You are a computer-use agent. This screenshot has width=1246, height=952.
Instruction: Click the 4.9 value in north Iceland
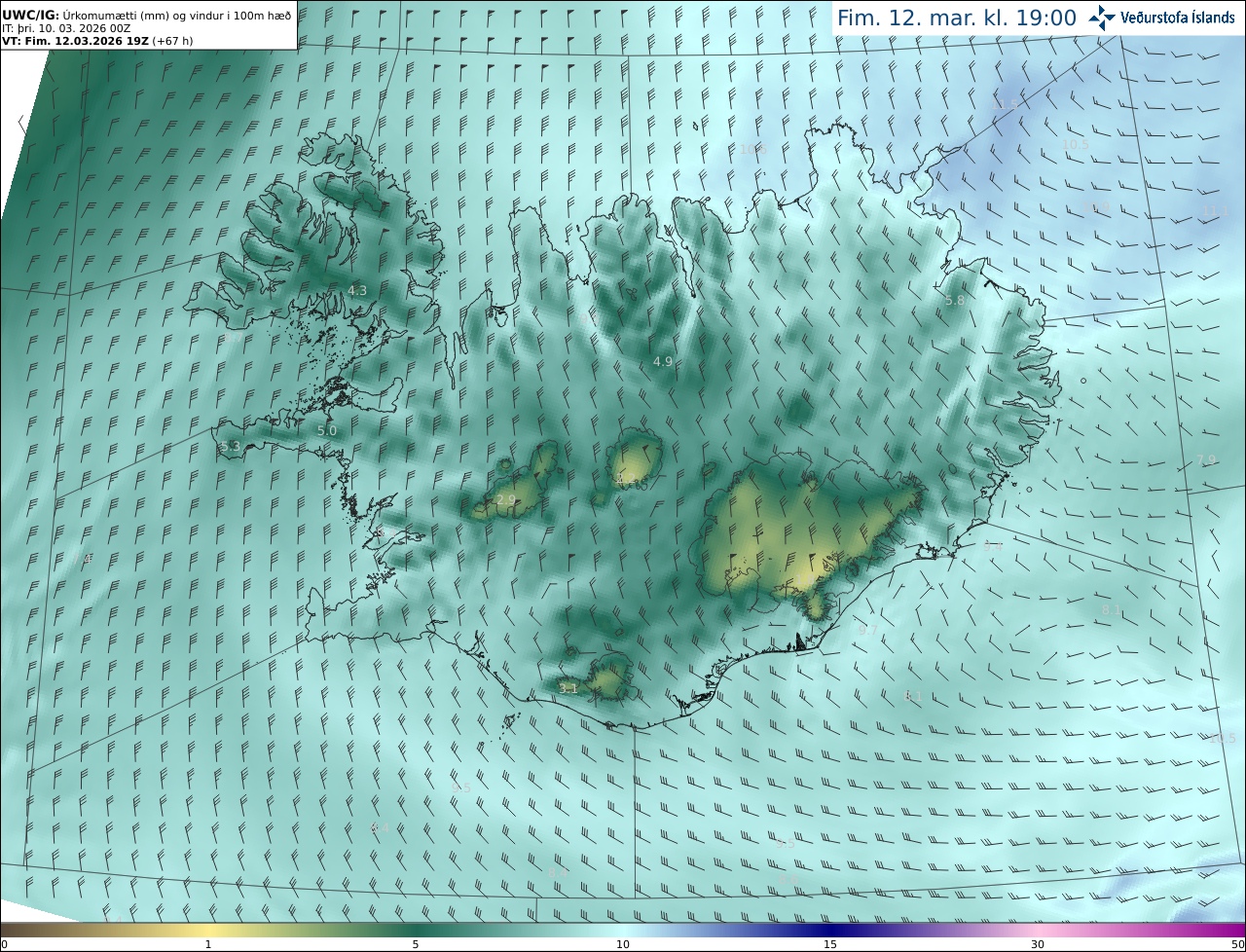(x=663, y=361)
